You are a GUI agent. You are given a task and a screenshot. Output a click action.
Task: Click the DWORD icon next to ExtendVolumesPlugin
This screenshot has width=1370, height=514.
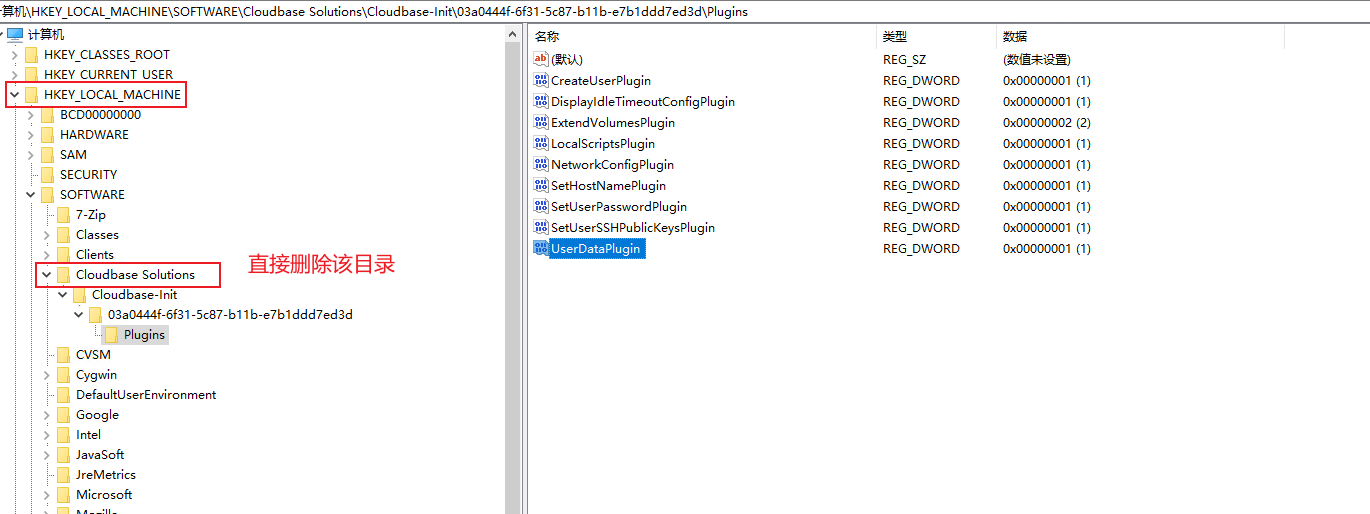541,123
